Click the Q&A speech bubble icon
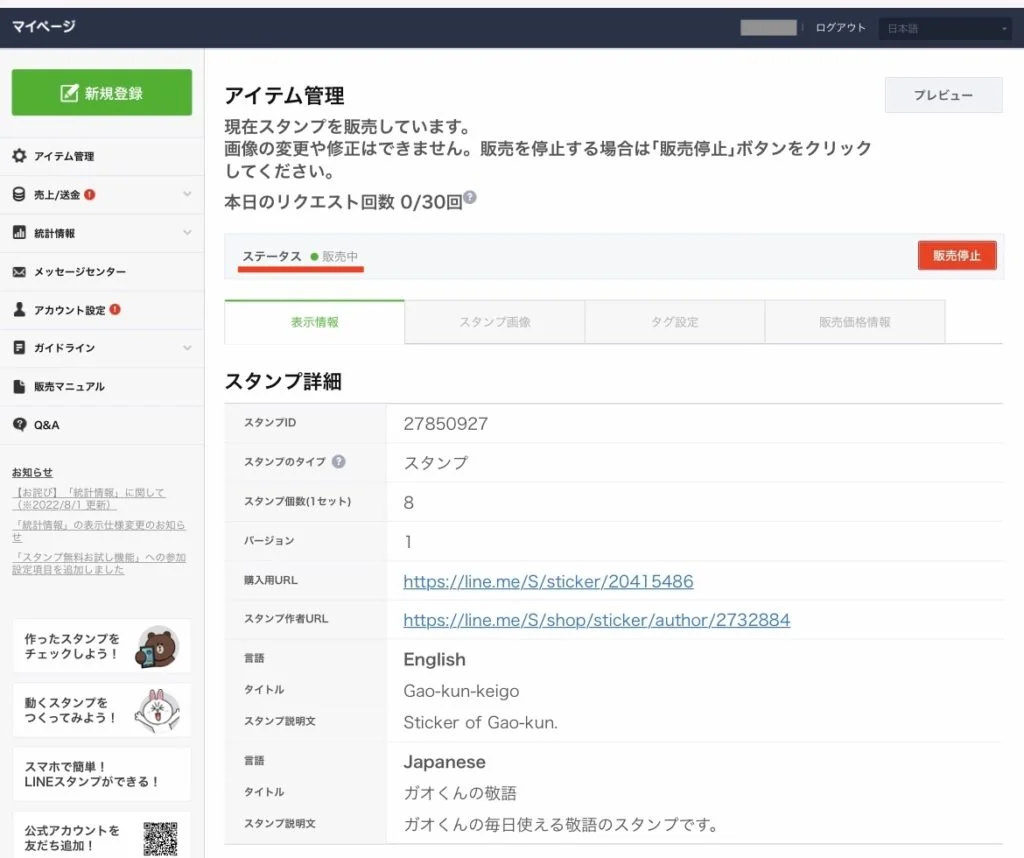Screen dimensions: 1024x858 (x=19, y=425)
